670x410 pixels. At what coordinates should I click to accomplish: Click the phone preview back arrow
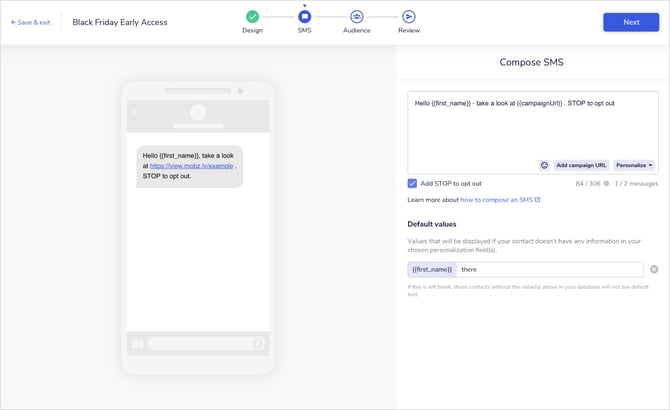coord(135,113)
